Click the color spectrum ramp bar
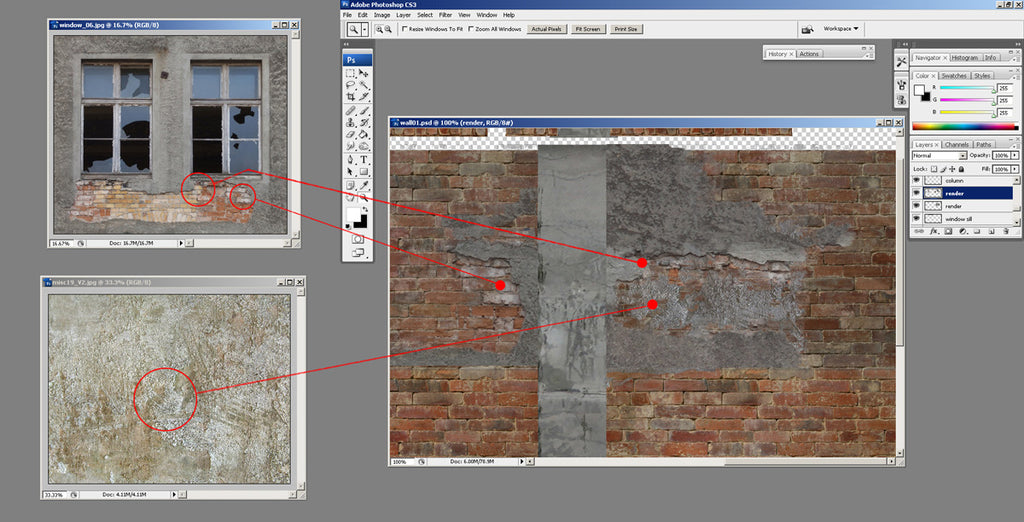The height and width of the screenshot is (522, 1024). click(x=964, y=127)
